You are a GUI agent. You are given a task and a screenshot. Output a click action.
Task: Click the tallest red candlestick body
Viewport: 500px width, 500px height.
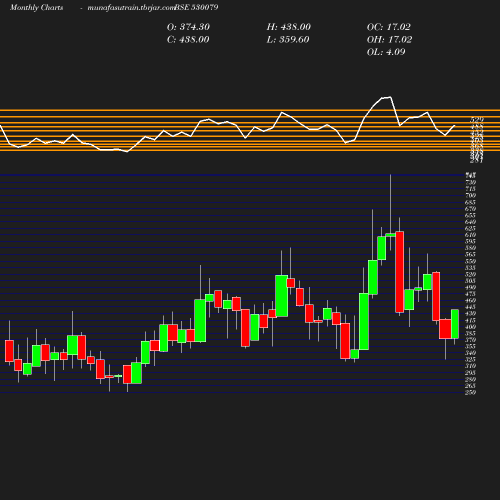399,272
